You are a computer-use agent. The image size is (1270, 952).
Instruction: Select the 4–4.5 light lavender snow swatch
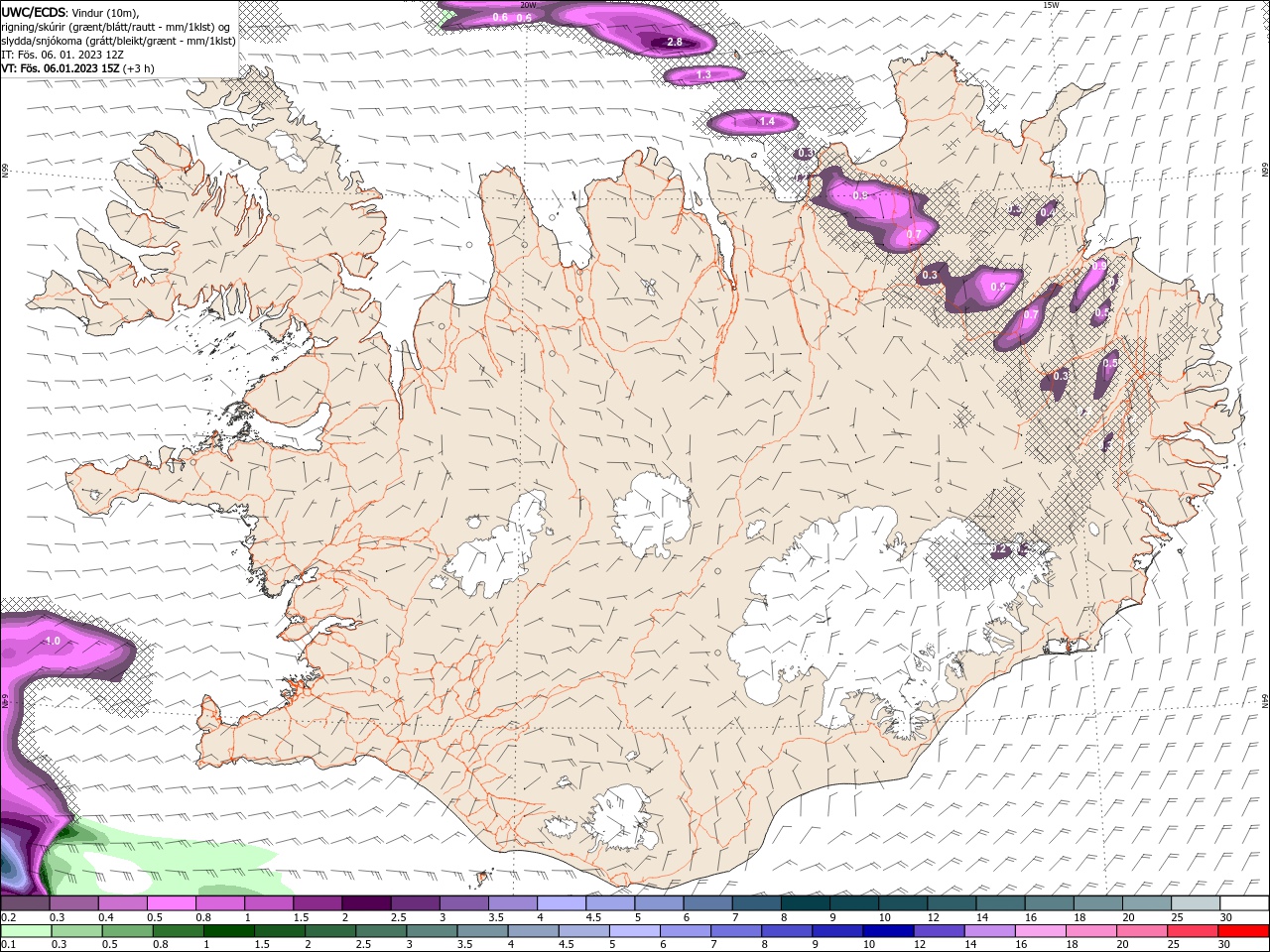tap(562, 903)
